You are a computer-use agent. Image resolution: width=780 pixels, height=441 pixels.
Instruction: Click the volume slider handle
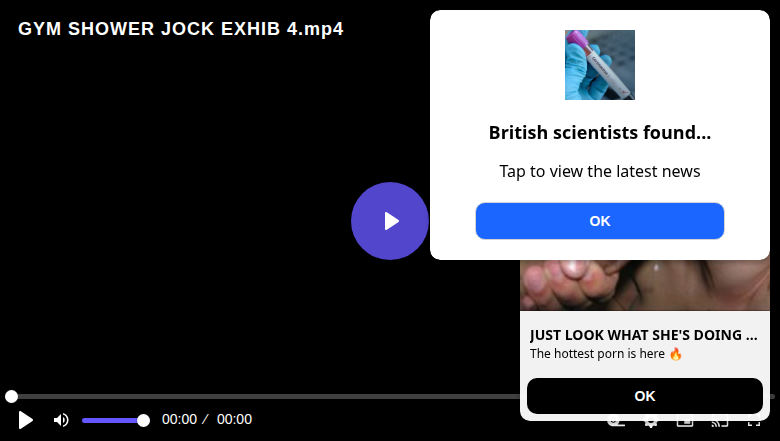click(143, 421)
